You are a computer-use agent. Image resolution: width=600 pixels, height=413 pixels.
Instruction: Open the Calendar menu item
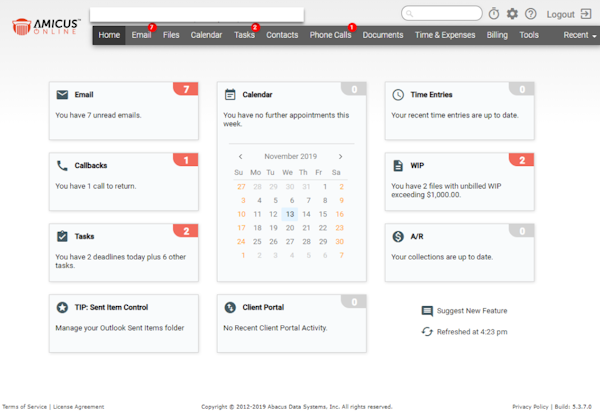(x=206, y=35)
